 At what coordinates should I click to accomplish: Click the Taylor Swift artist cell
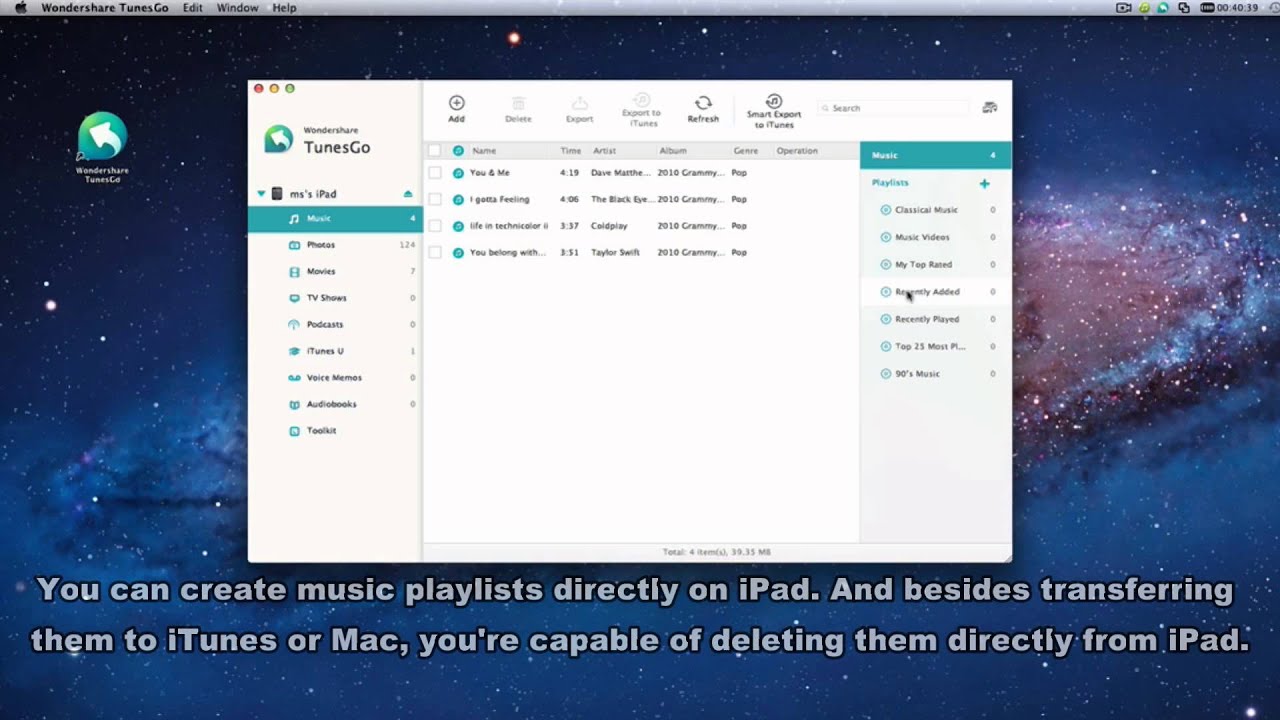tap(615, 253)
